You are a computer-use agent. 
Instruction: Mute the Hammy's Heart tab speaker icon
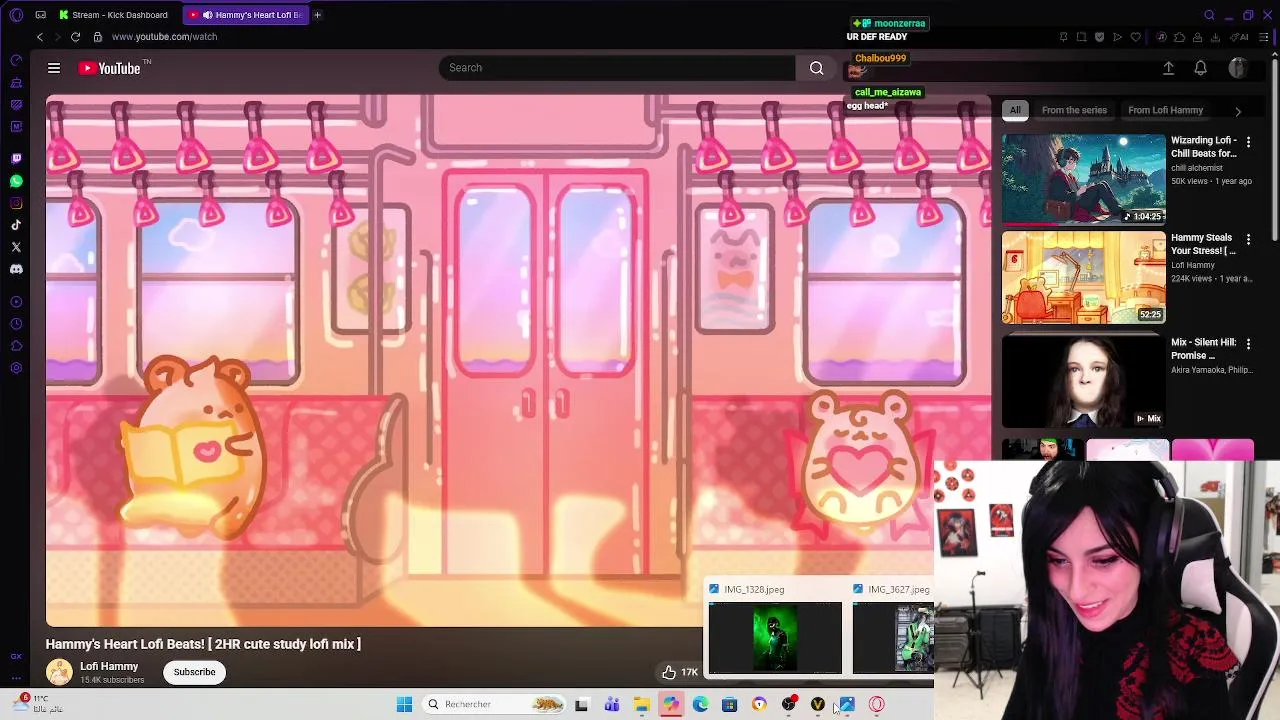(208, 15)
